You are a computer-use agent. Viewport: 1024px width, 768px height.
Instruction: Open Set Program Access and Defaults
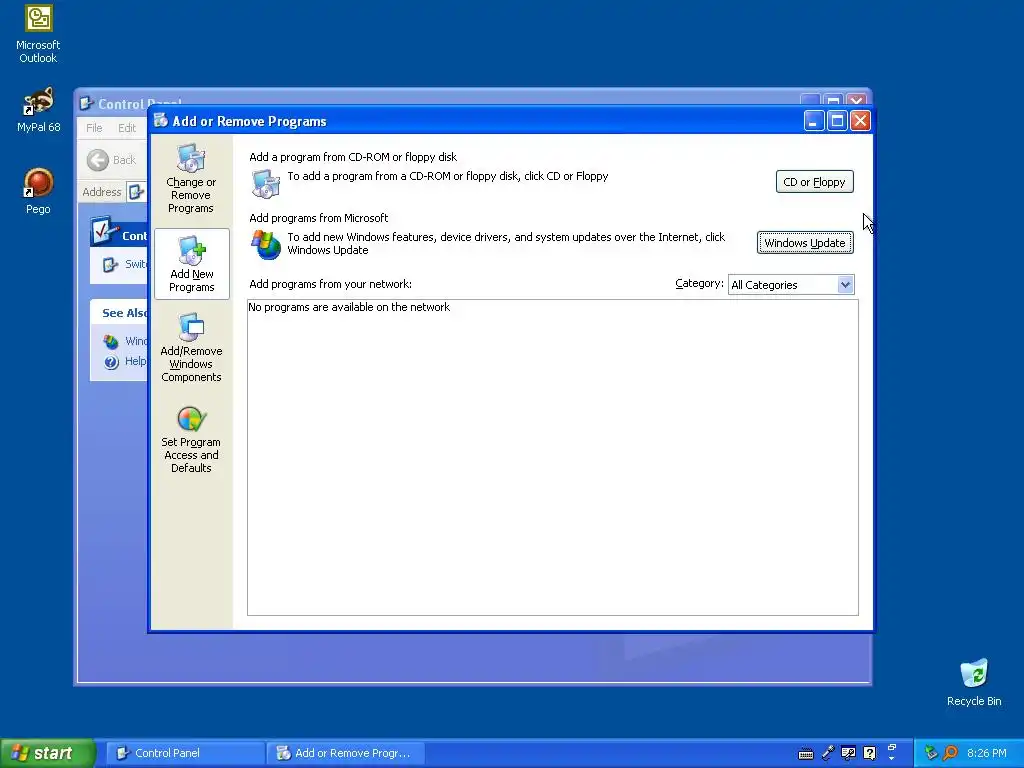(191, 439)
